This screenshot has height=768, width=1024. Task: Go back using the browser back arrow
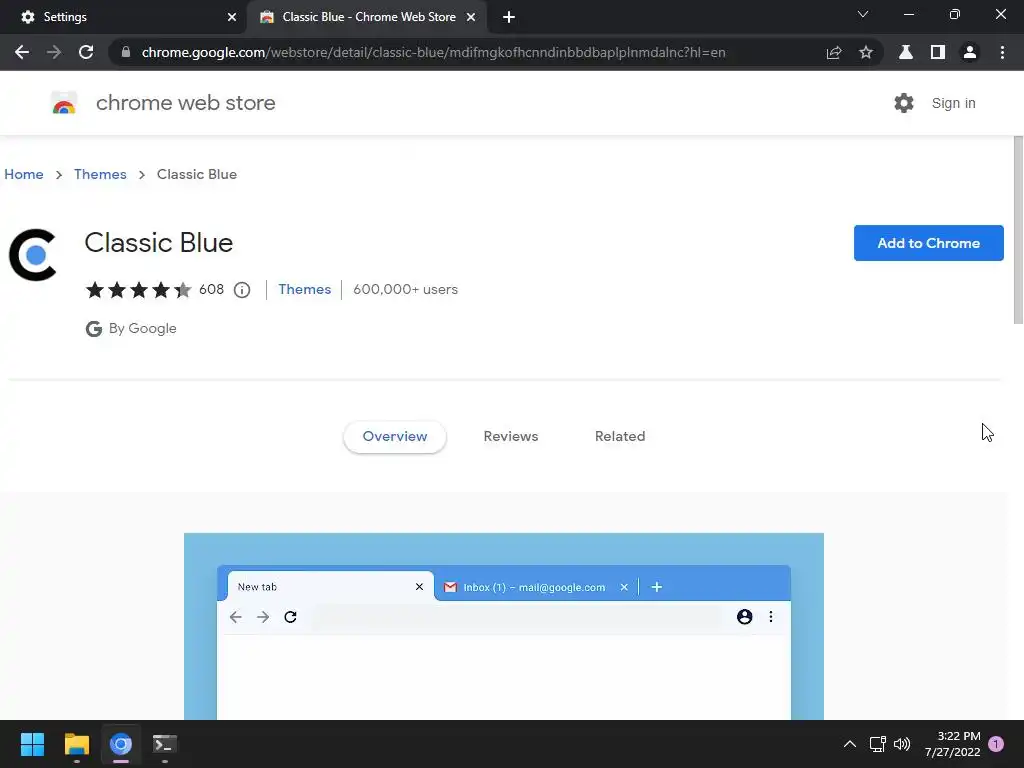point(22,52)
